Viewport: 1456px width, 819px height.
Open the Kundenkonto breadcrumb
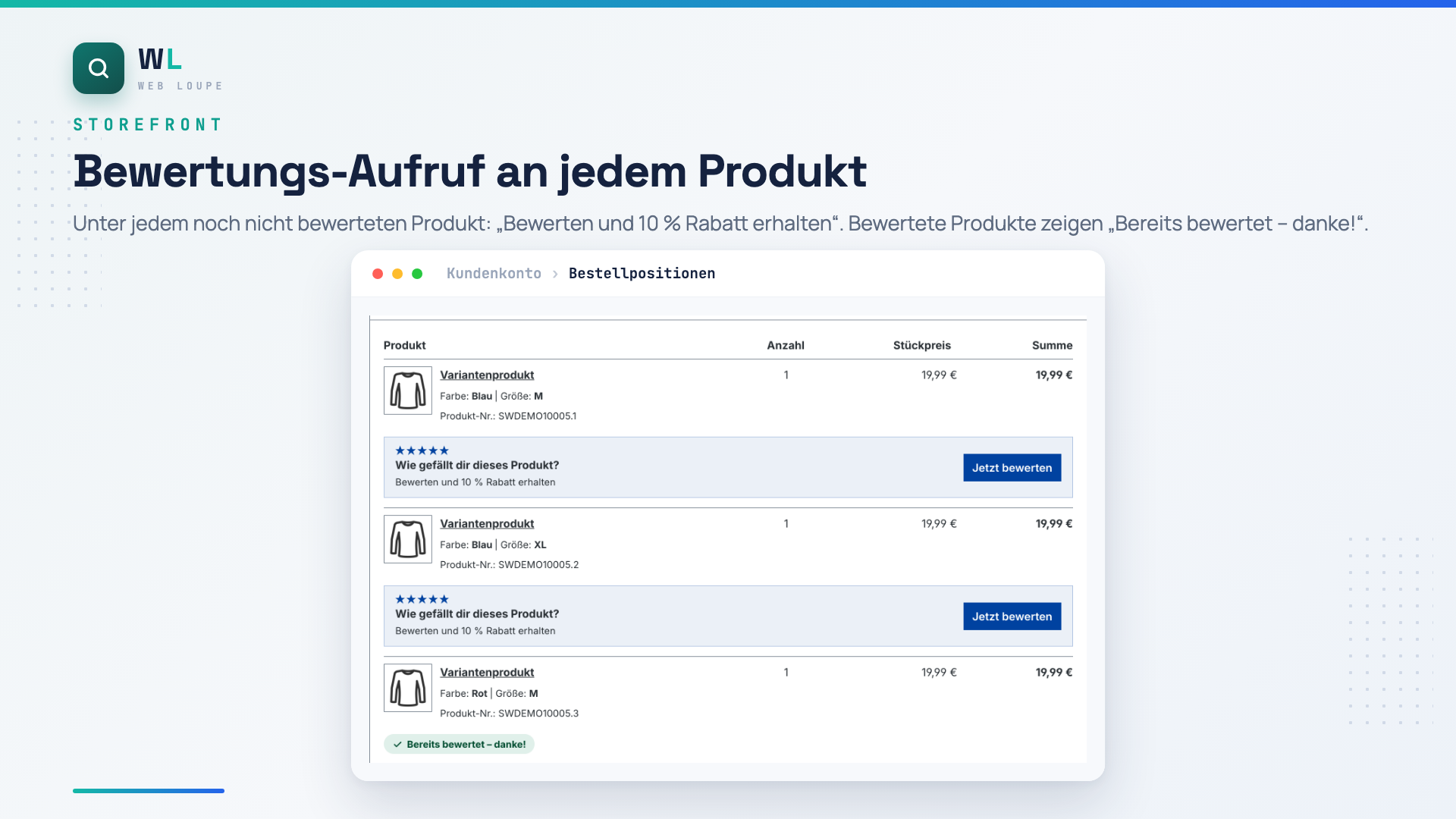point(494,273)
